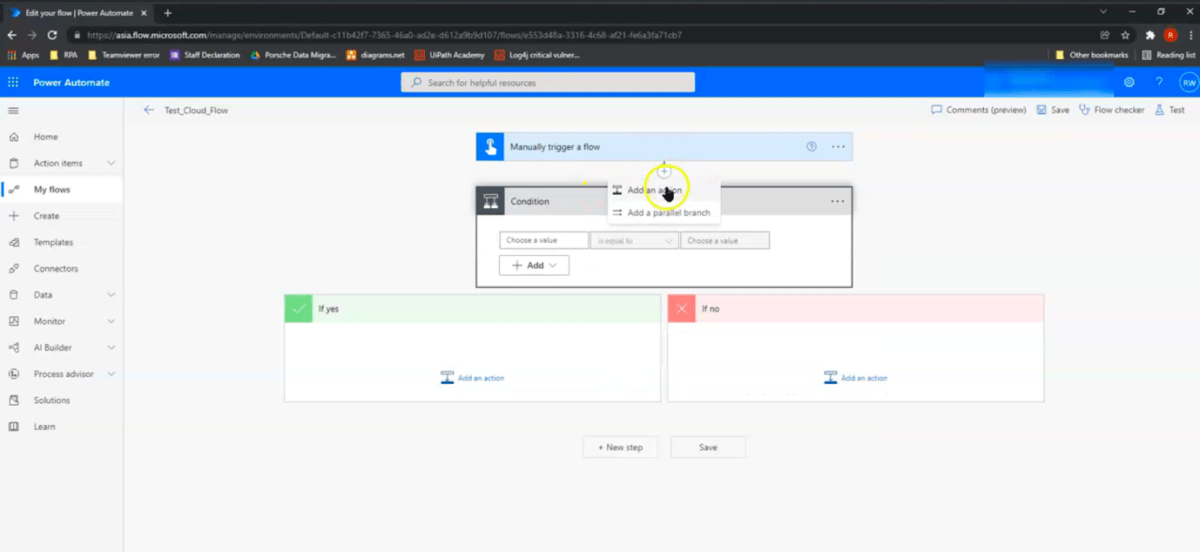
Task: Click the Learn book icon
Action: pyautogui.click(x=13, y=426)
